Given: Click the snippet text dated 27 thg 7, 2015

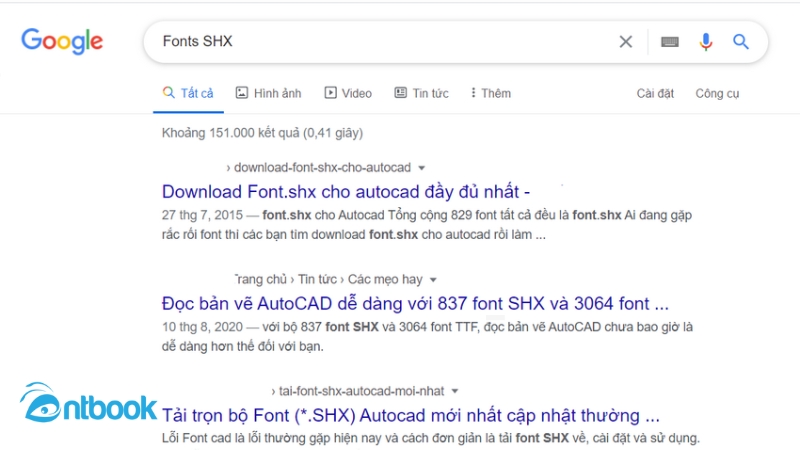Looking at the screenshot, I should coord(427,225).
